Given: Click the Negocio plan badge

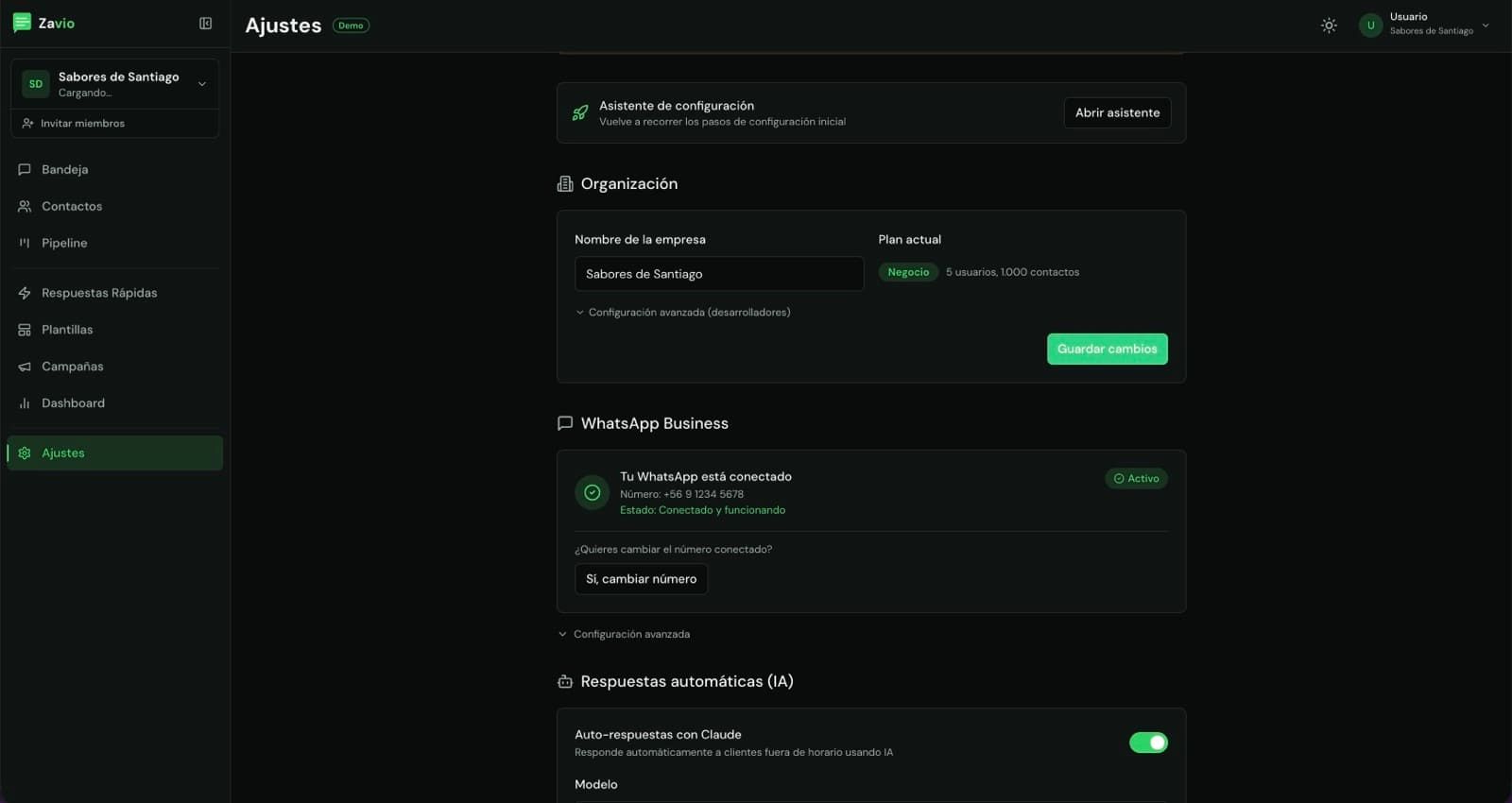Looking at the screenshot, I should point(908,272).
